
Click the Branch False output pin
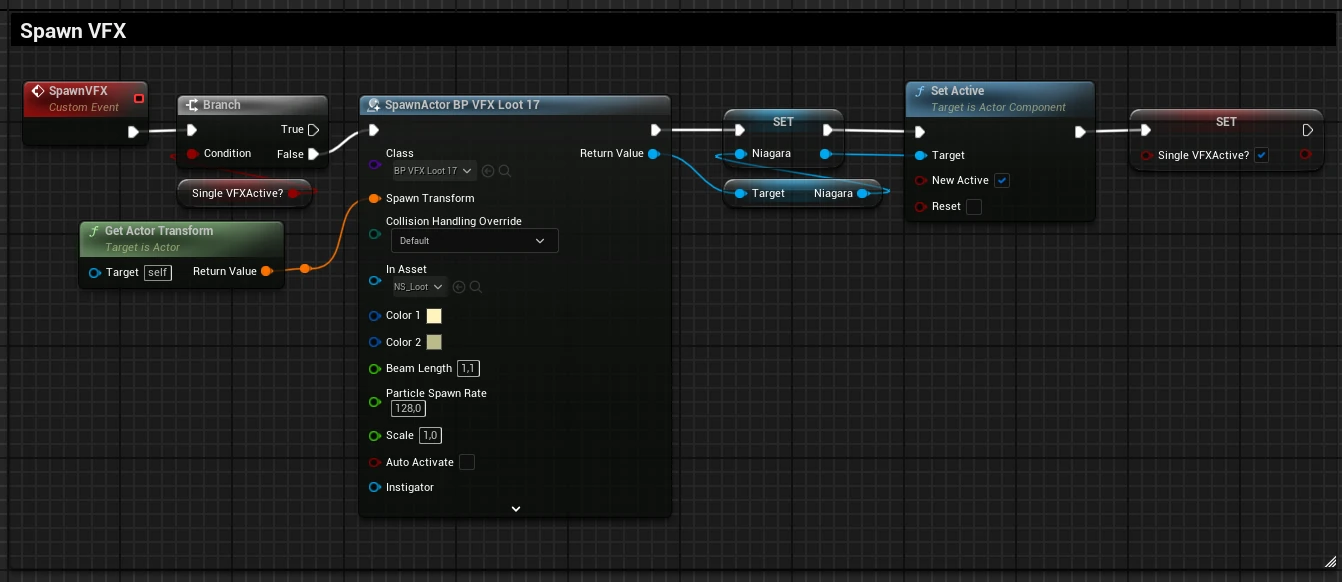(x=314, y=154)
